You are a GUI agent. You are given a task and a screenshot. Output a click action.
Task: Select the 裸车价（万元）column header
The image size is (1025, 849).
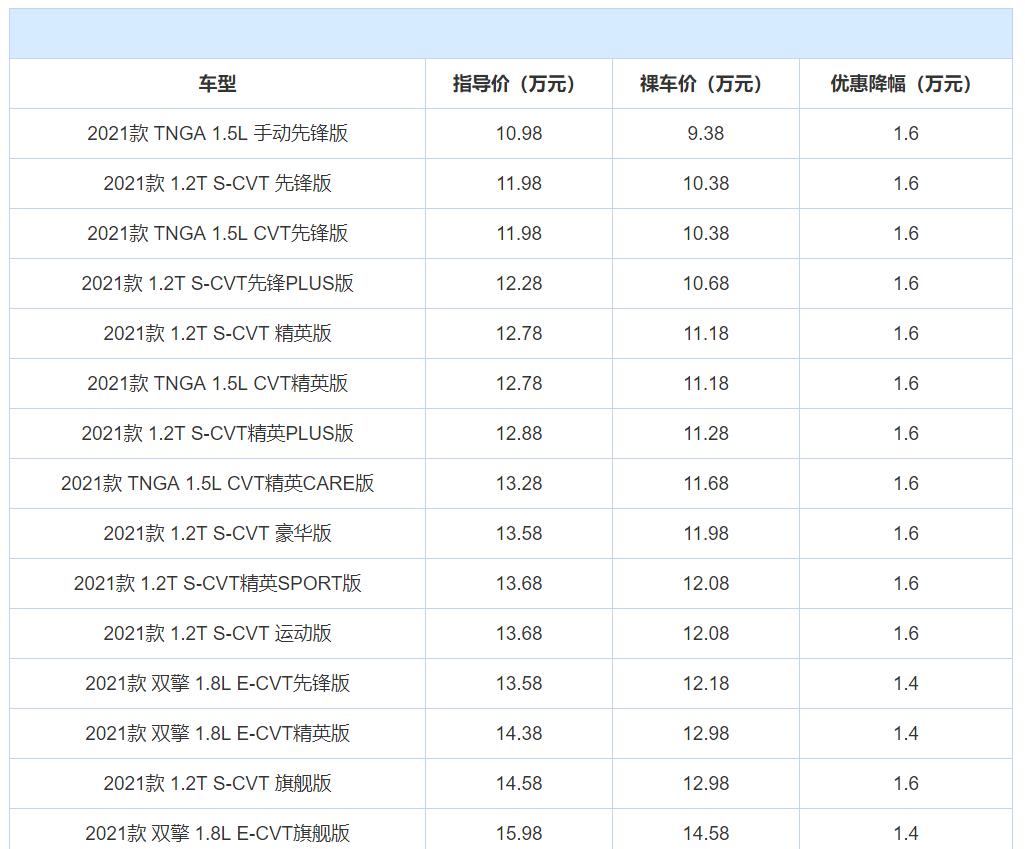click(706, 84)
